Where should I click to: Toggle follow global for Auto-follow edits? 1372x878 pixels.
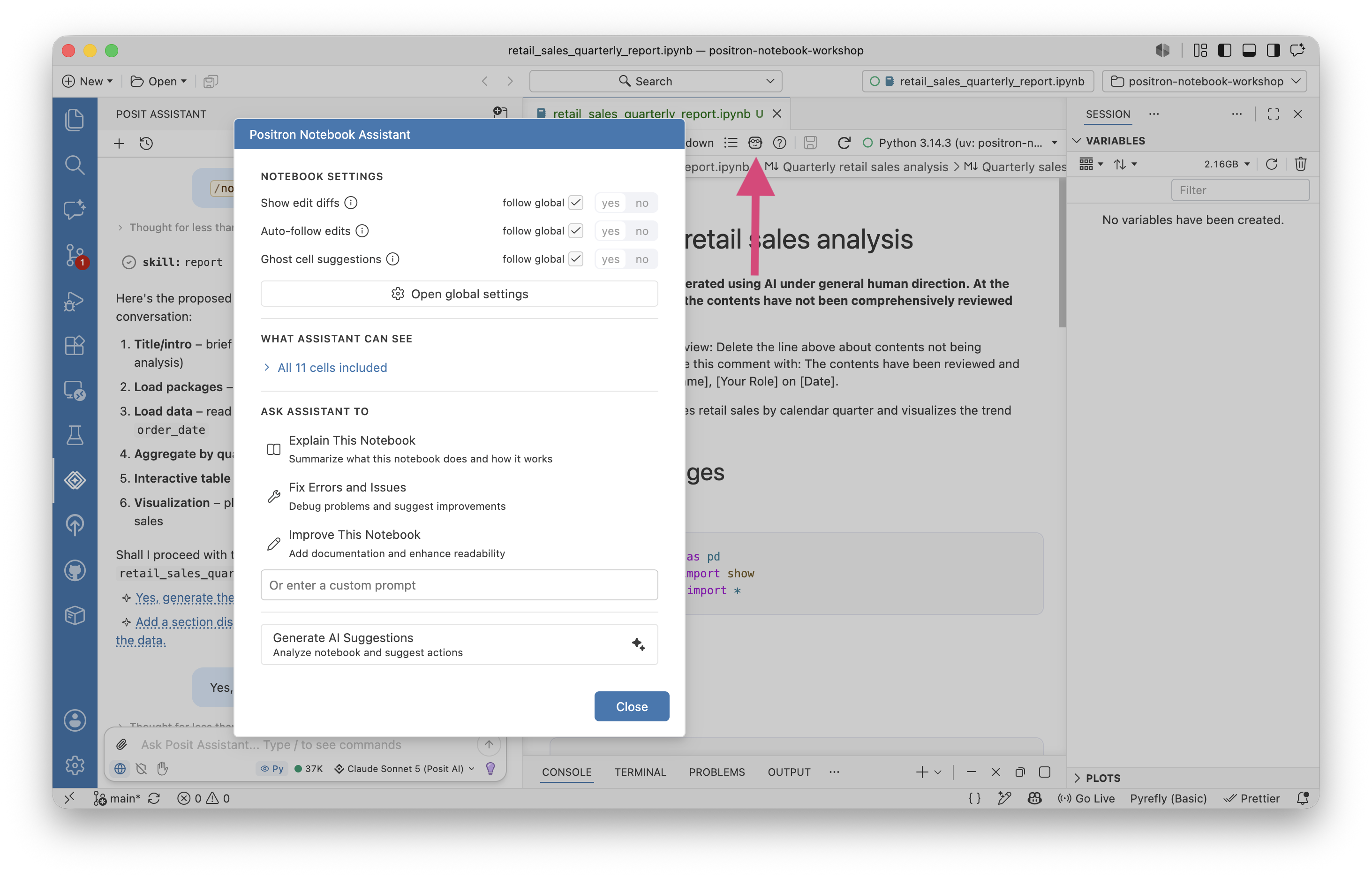coord(576,231)
